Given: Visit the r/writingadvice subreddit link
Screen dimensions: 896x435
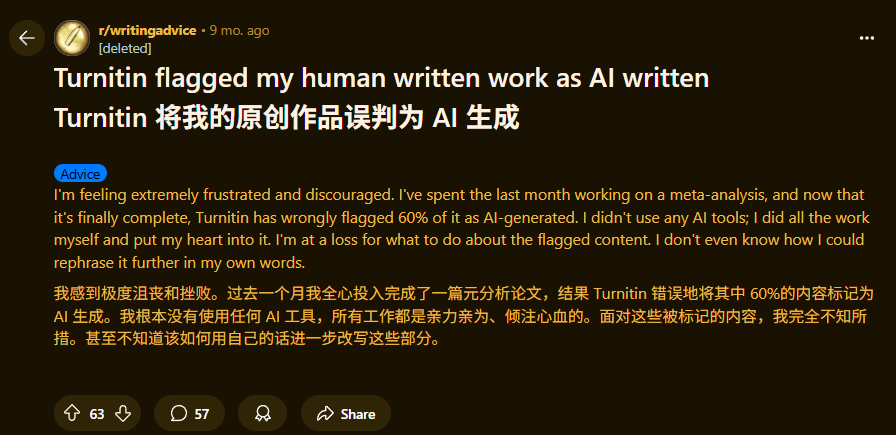Looking at the screenshot, I should pyautogui.click(x=147, y=30).
